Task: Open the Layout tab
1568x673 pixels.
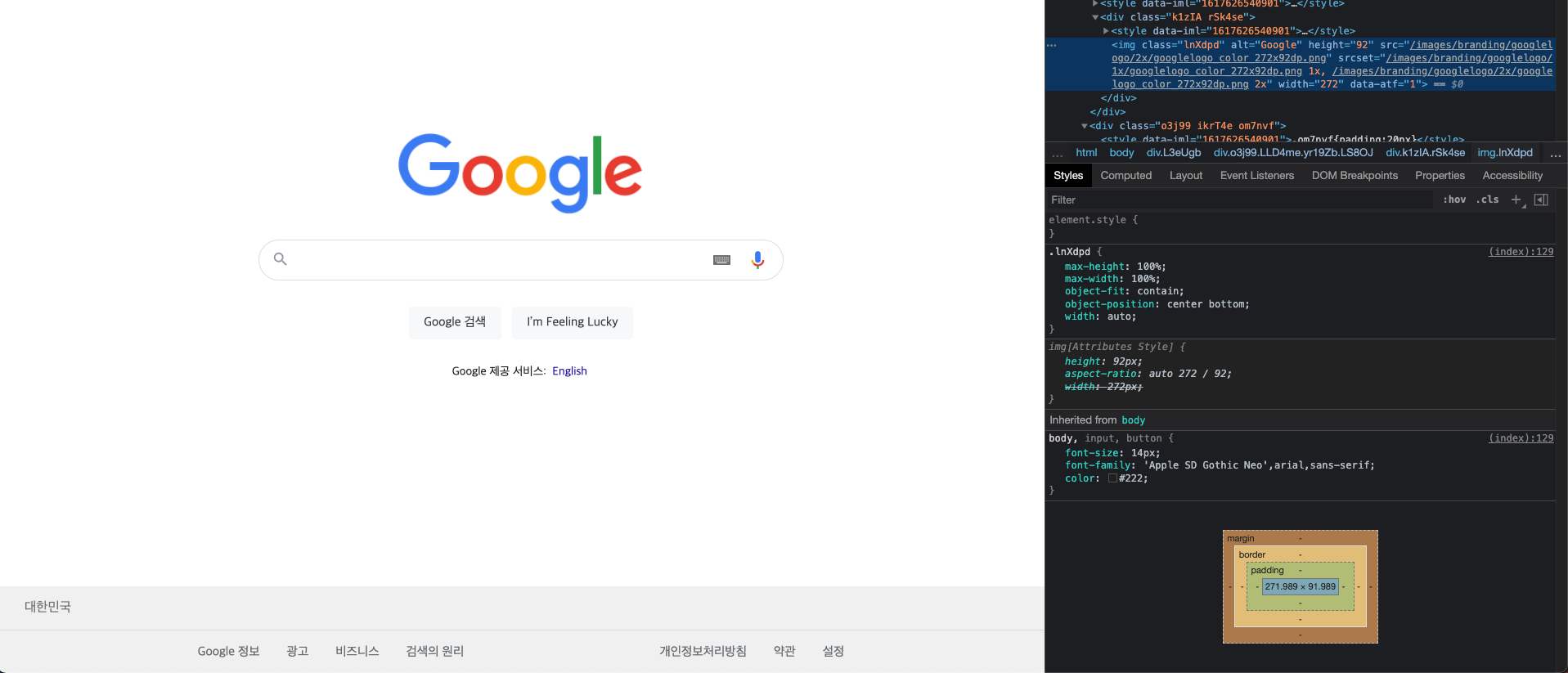Action: [1186, 176]
